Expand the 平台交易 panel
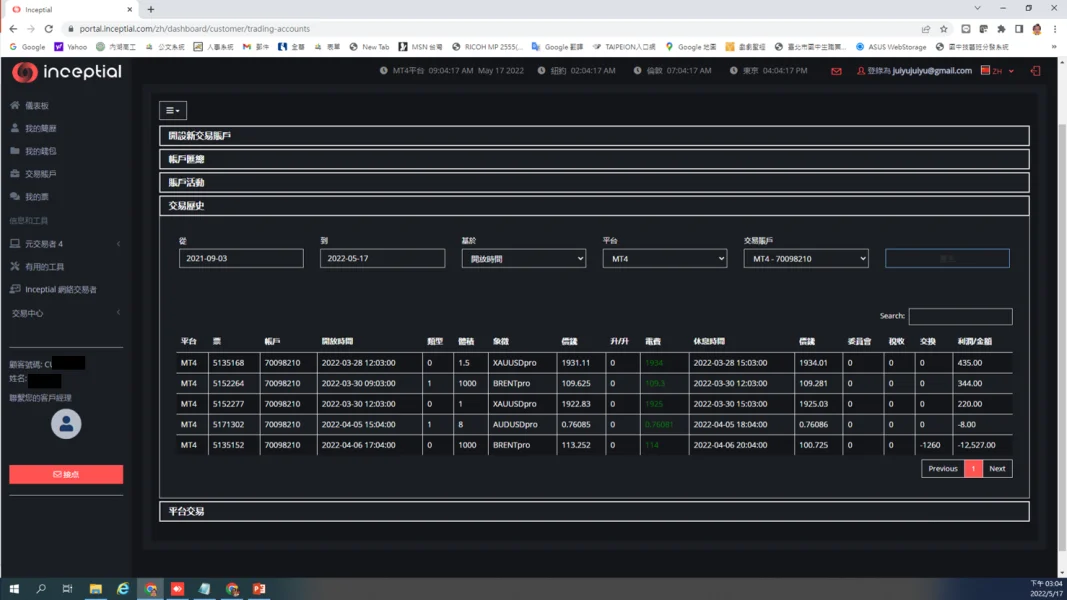This screenshot has width=1067, height=600. [x=594, y=511]
